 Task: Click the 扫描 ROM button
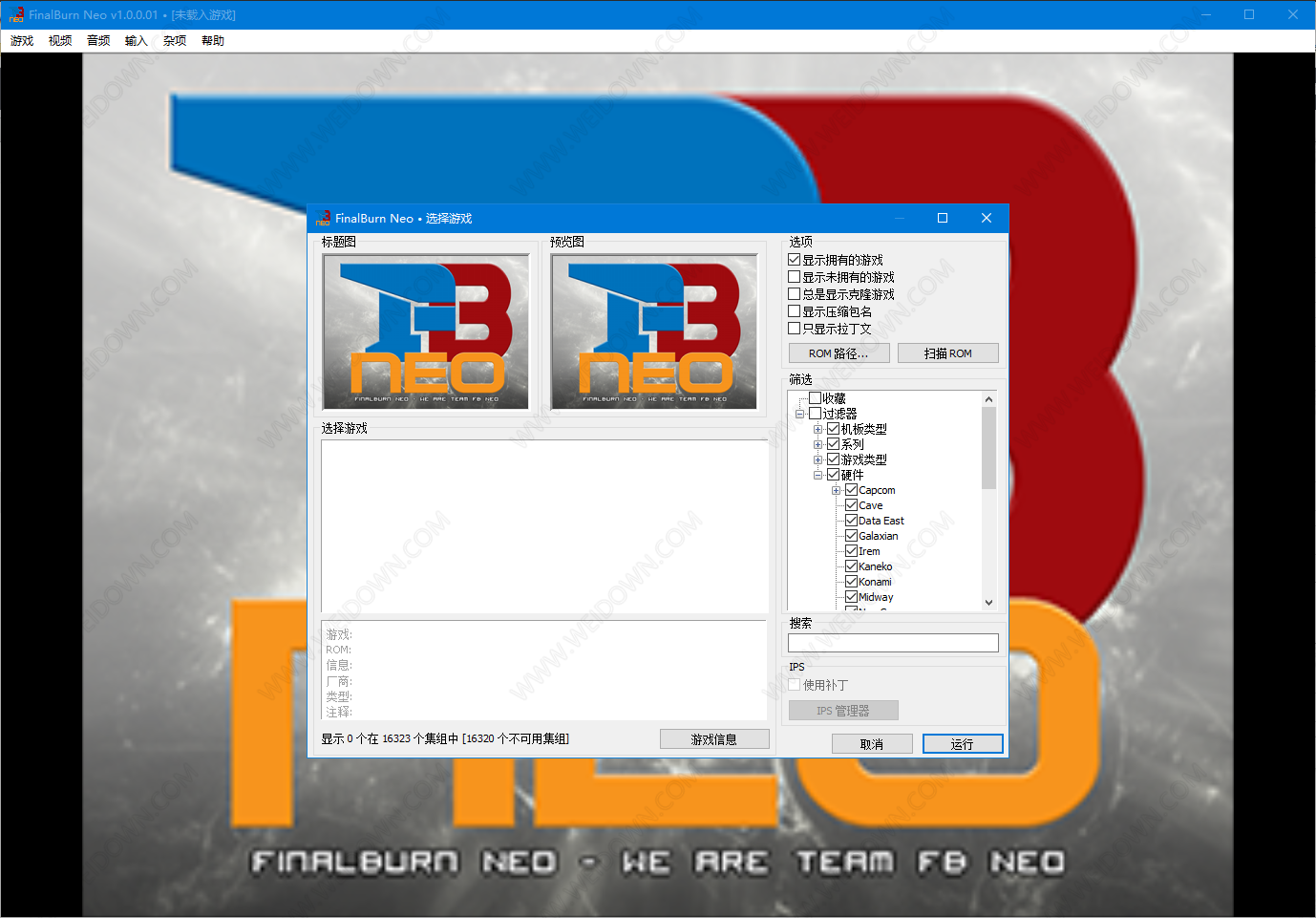coord(948,353)
